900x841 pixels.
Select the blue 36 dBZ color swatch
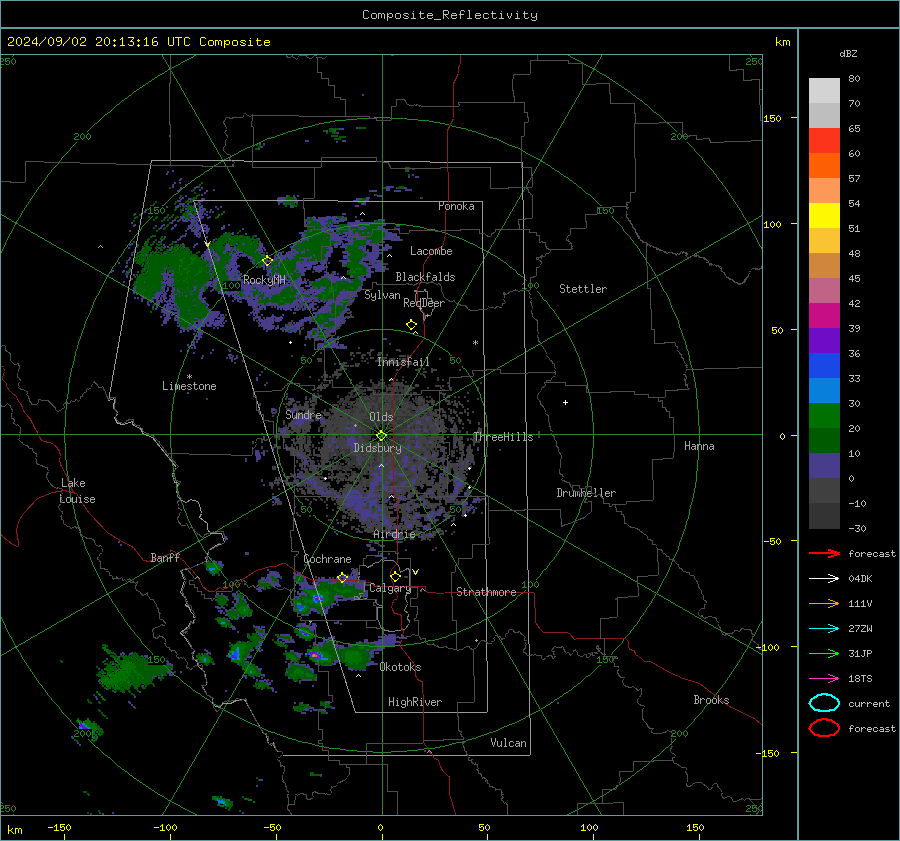tap(824, 366)
